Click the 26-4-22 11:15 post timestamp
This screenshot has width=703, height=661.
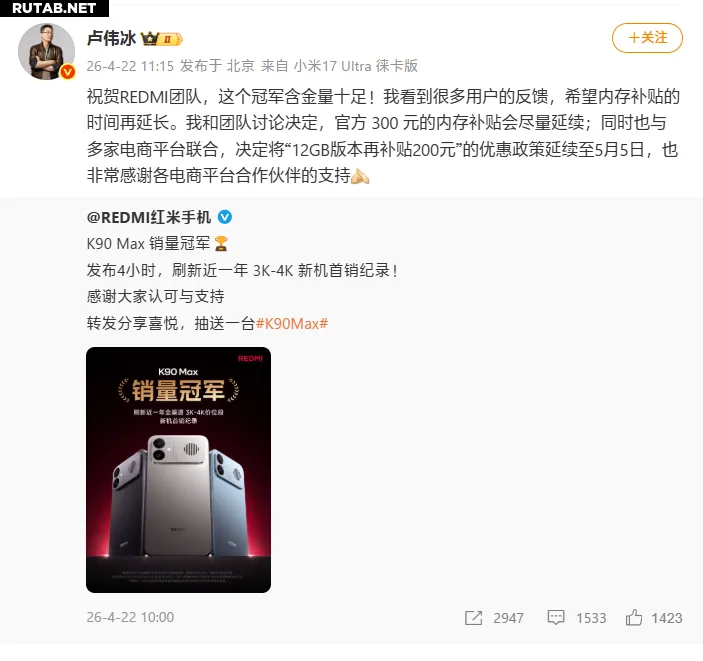click(130, 66)
